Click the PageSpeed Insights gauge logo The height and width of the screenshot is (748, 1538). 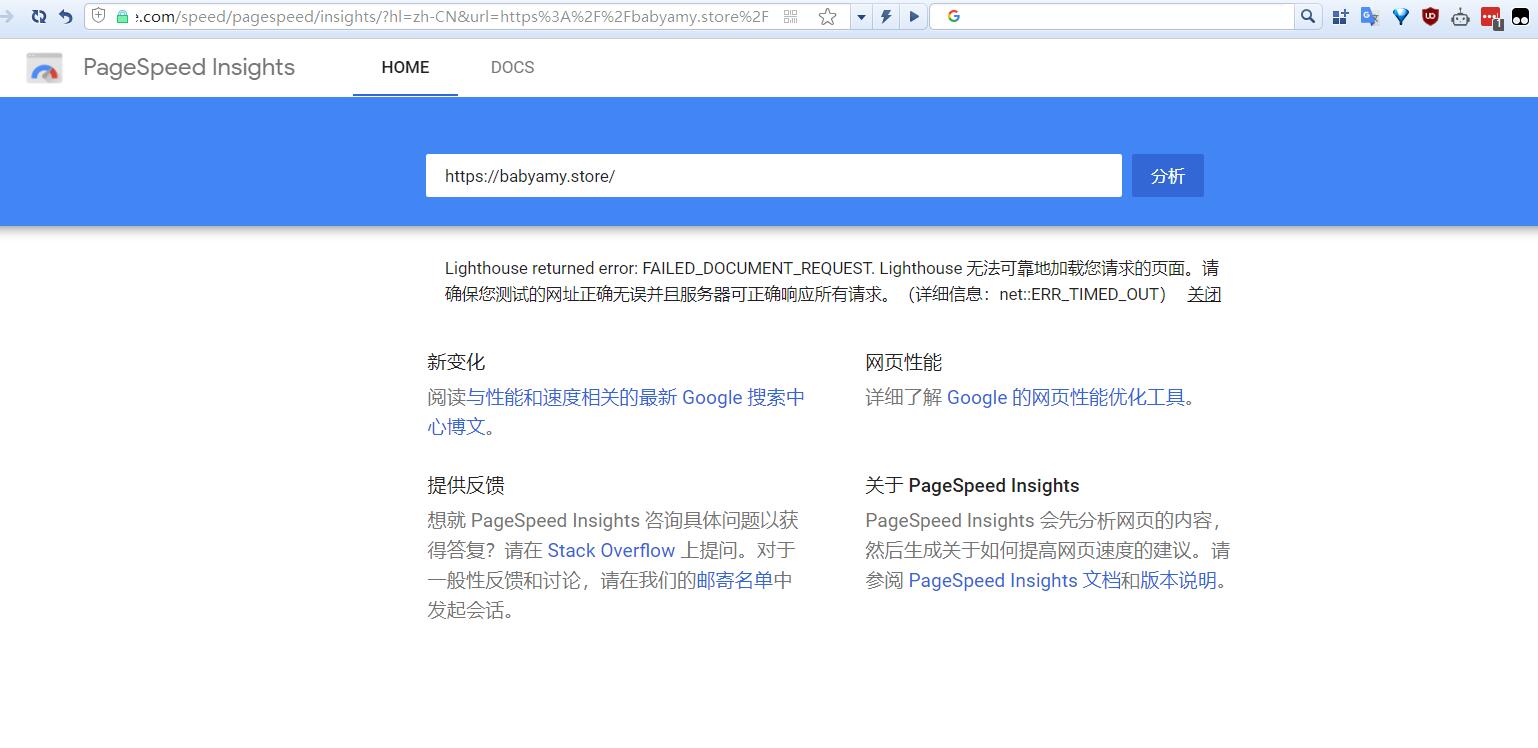click(x=44, y=68)
